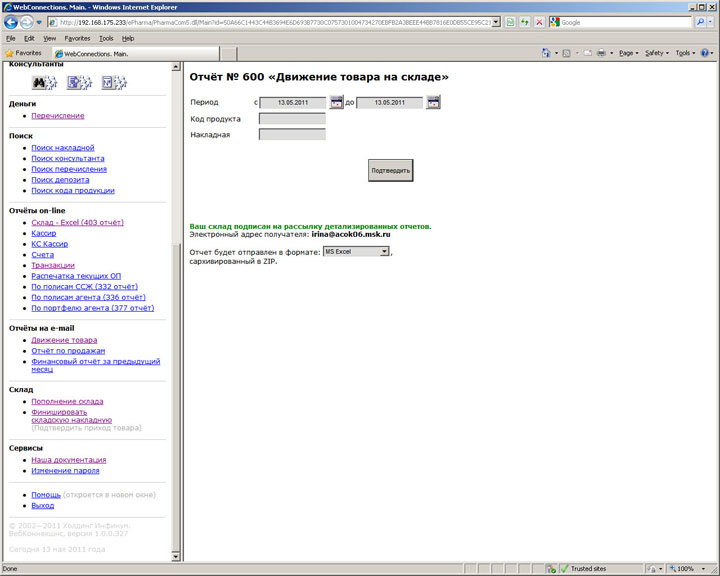Select the WebConnections. Main. tab
Image resolution: width=720 pixels, height=576 pixels.
pyautogui.click(x=135, y=54)
